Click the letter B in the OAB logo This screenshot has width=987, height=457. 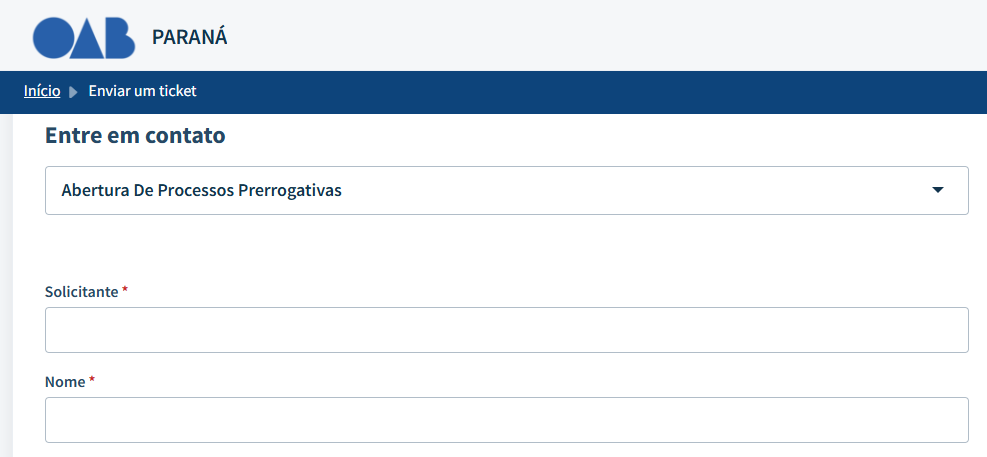(118, 37)
